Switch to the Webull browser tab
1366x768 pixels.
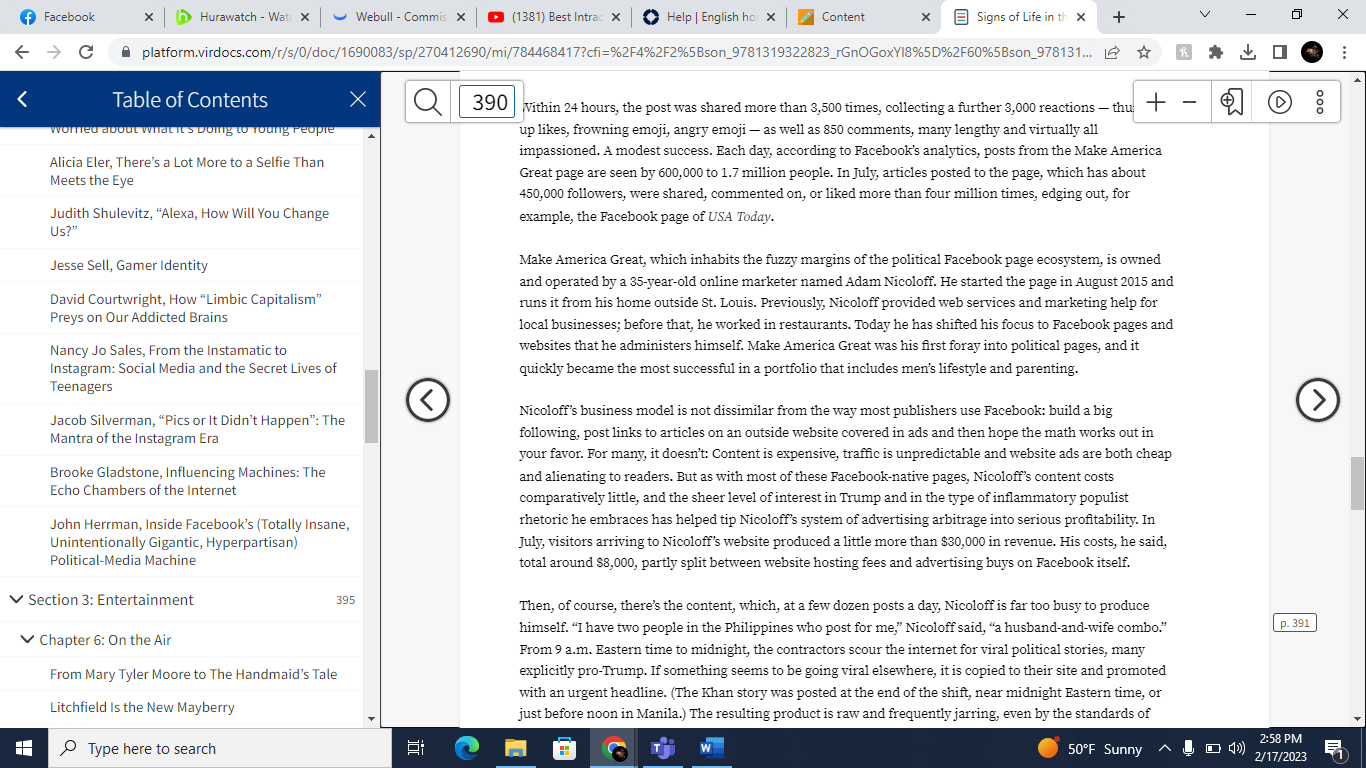pos(400,17)
